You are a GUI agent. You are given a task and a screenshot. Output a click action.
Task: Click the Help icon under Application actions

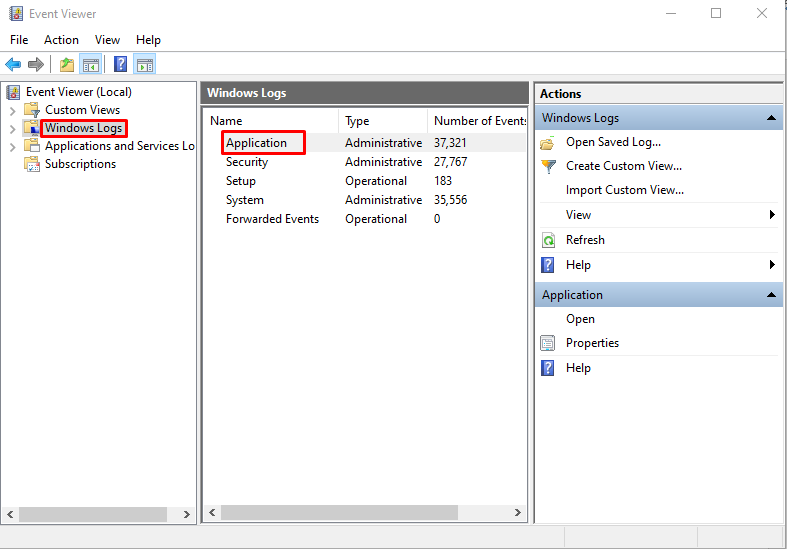click(548, 368)
